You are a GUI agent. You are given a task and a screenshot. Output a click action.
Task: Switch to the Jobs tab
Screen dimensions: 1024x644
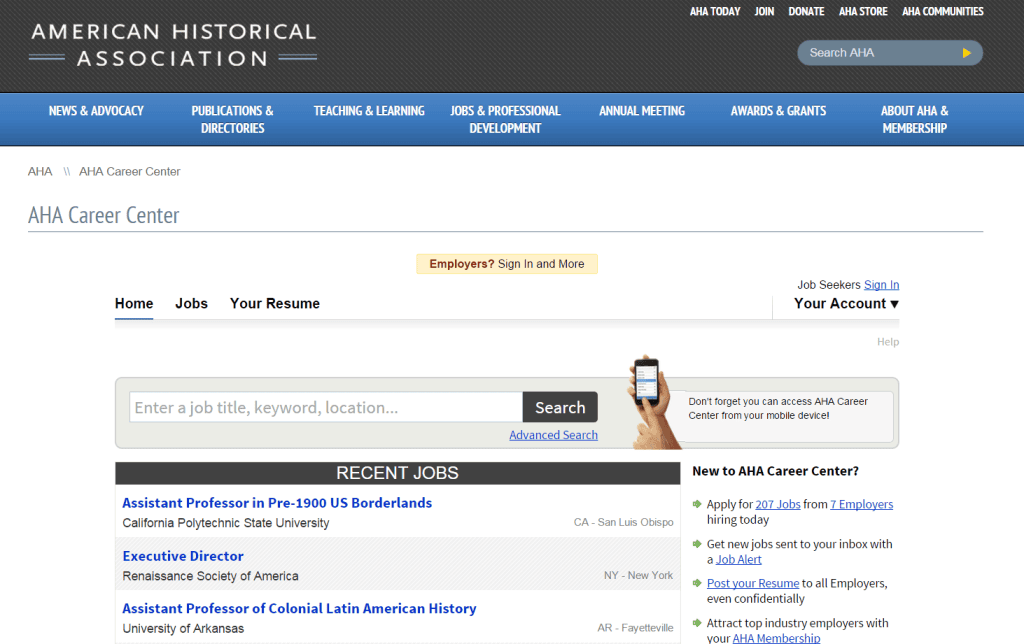click(x=191, y=304)
